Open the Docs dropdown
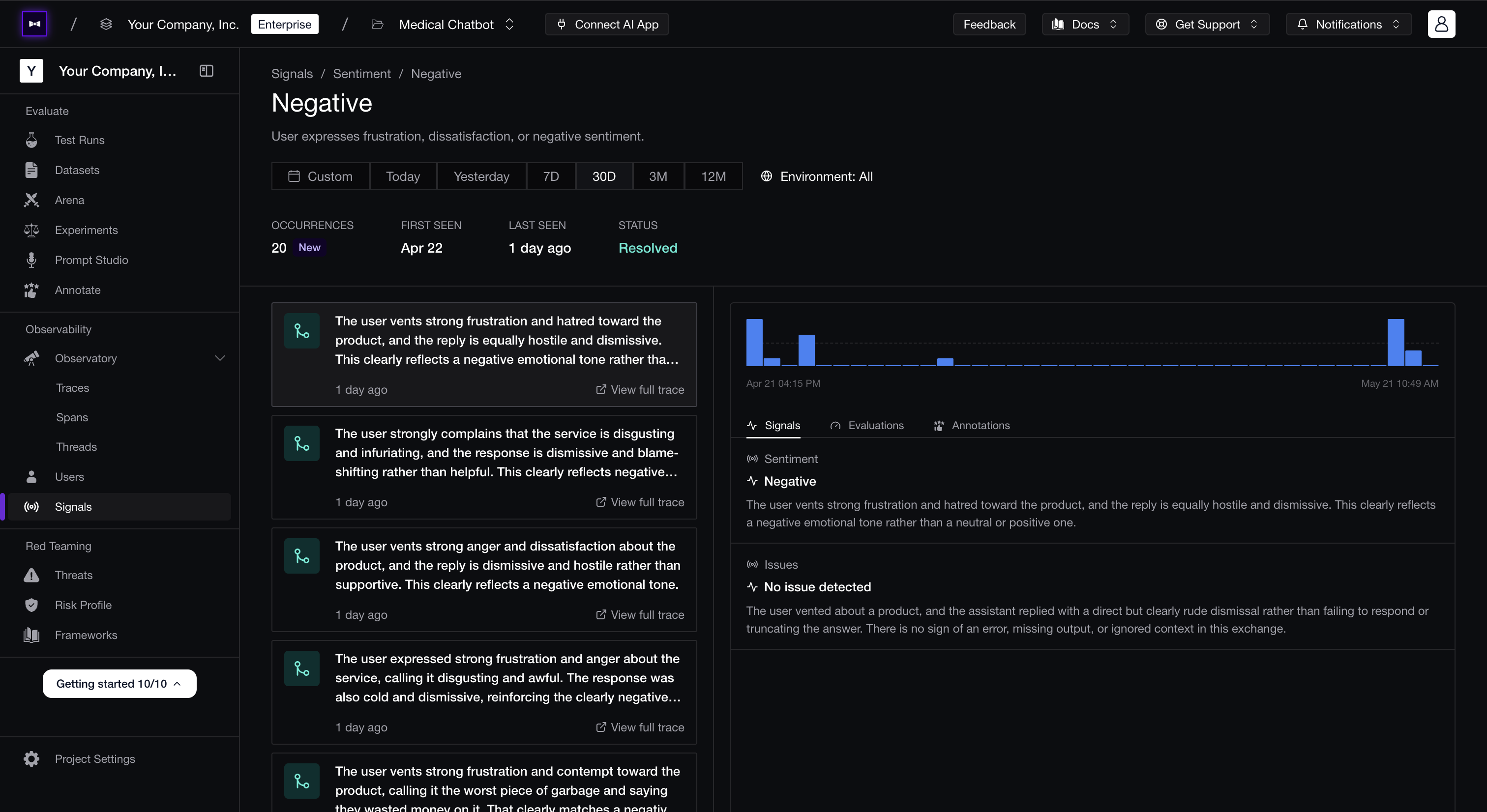This screenshot has width=1487, height=812. (x=1085, y=24)
